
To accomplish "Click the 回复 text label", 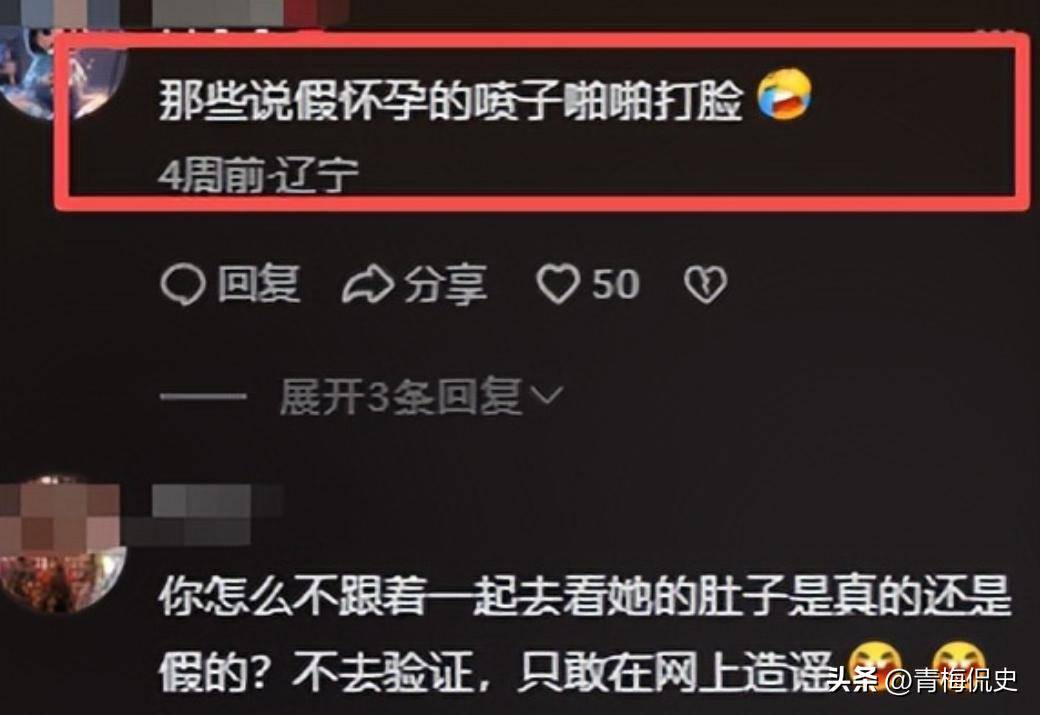I will (x=258, y=285).
